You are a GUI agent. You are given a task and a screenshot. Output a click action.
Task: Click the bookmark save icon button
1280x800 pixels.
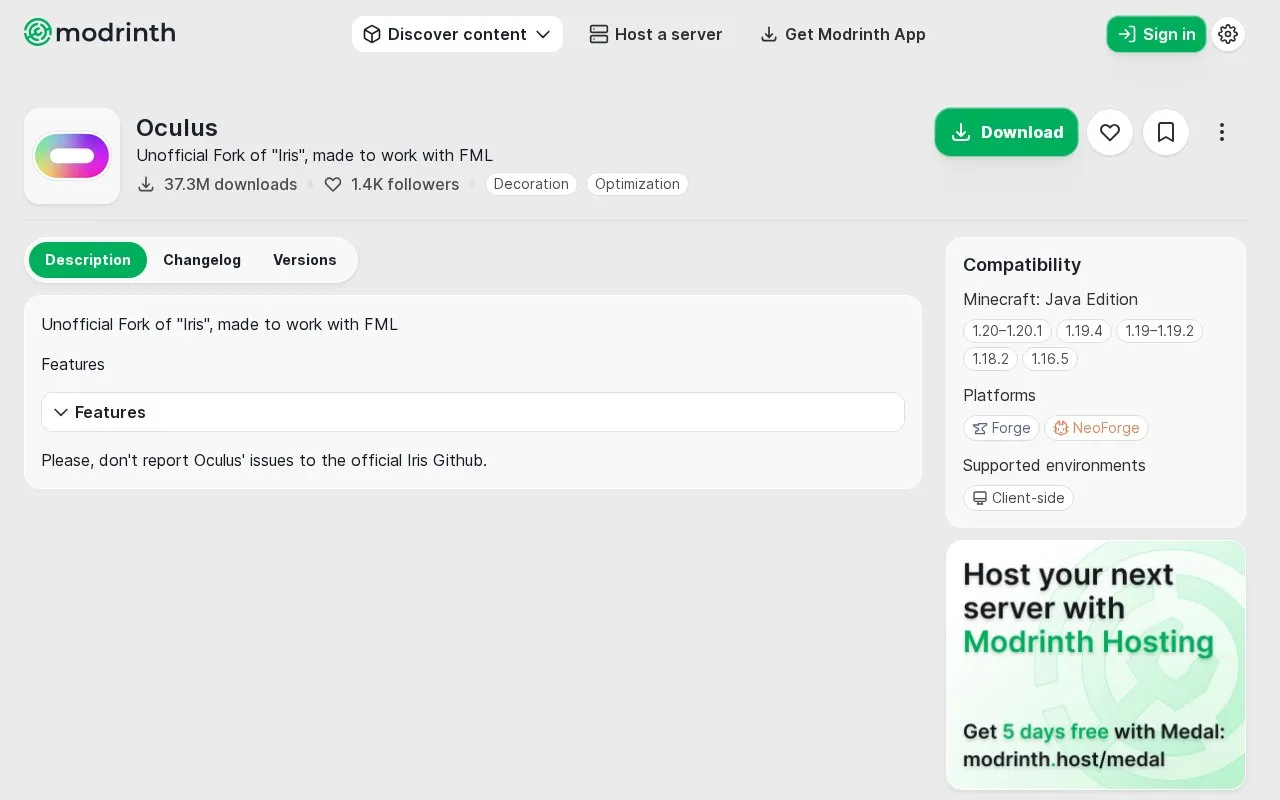(1166, 132)
